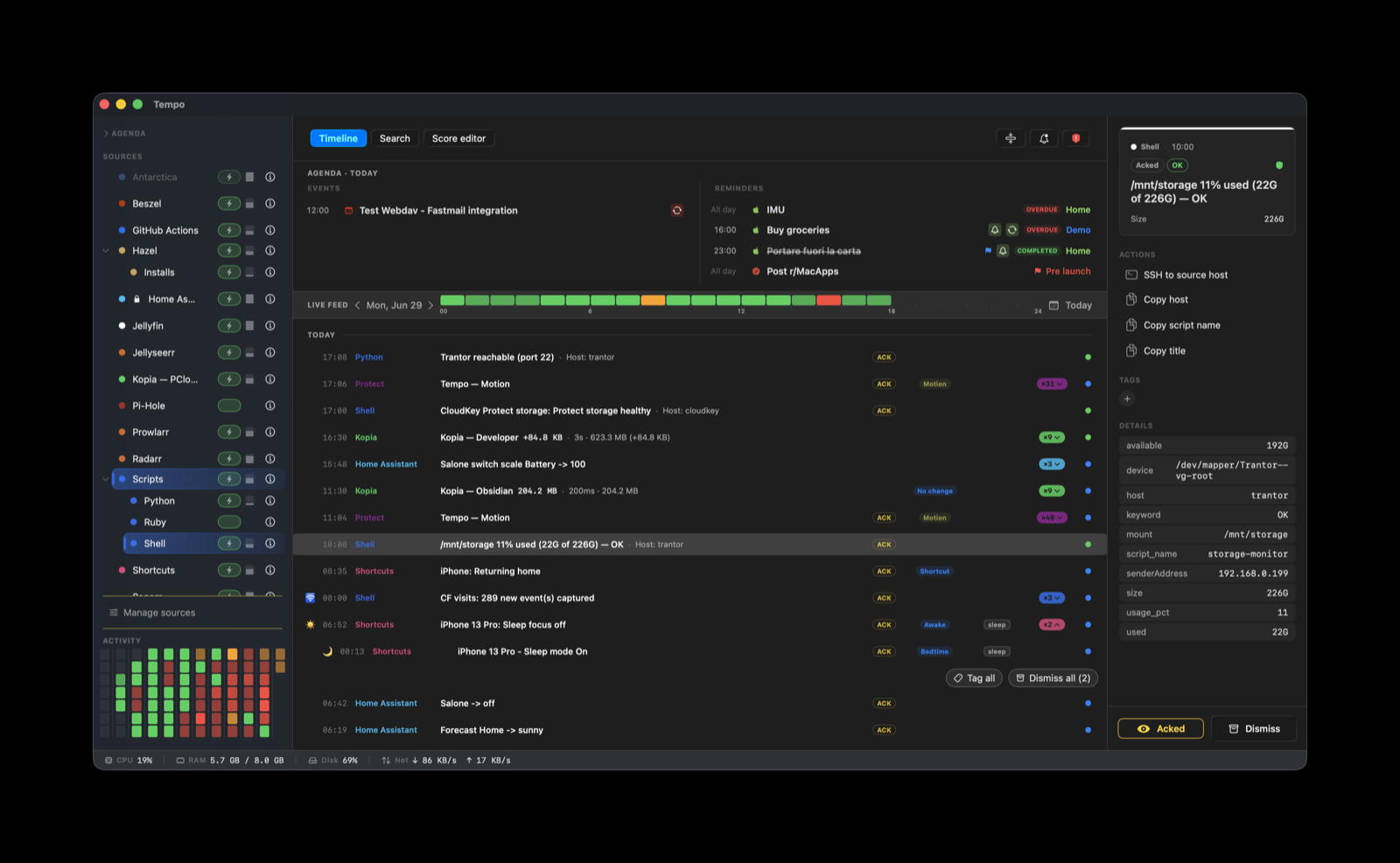The image size is (1400, 863).
Task: Click the Acked button
Action: coord(1161,729)
